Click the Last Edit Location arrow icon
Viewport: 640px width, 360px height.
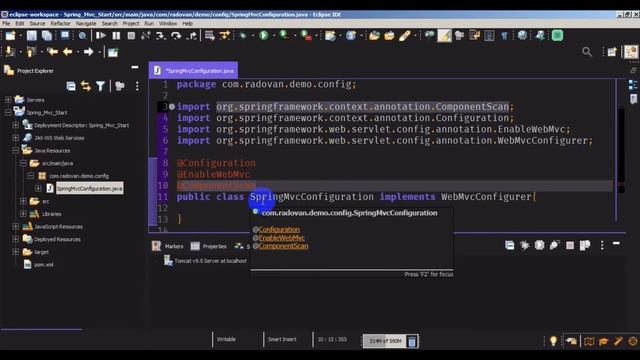point(52,52)
